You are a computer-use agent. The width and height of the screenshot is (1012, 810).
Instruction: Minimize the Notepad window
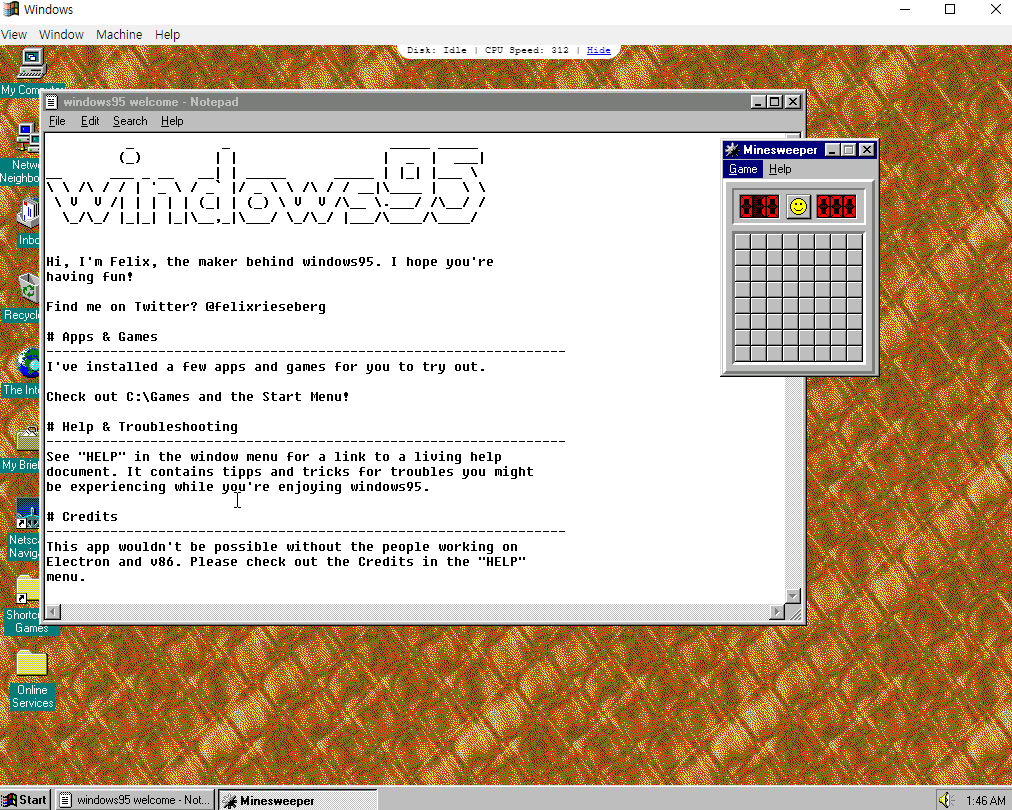click(x=758, y=102)
